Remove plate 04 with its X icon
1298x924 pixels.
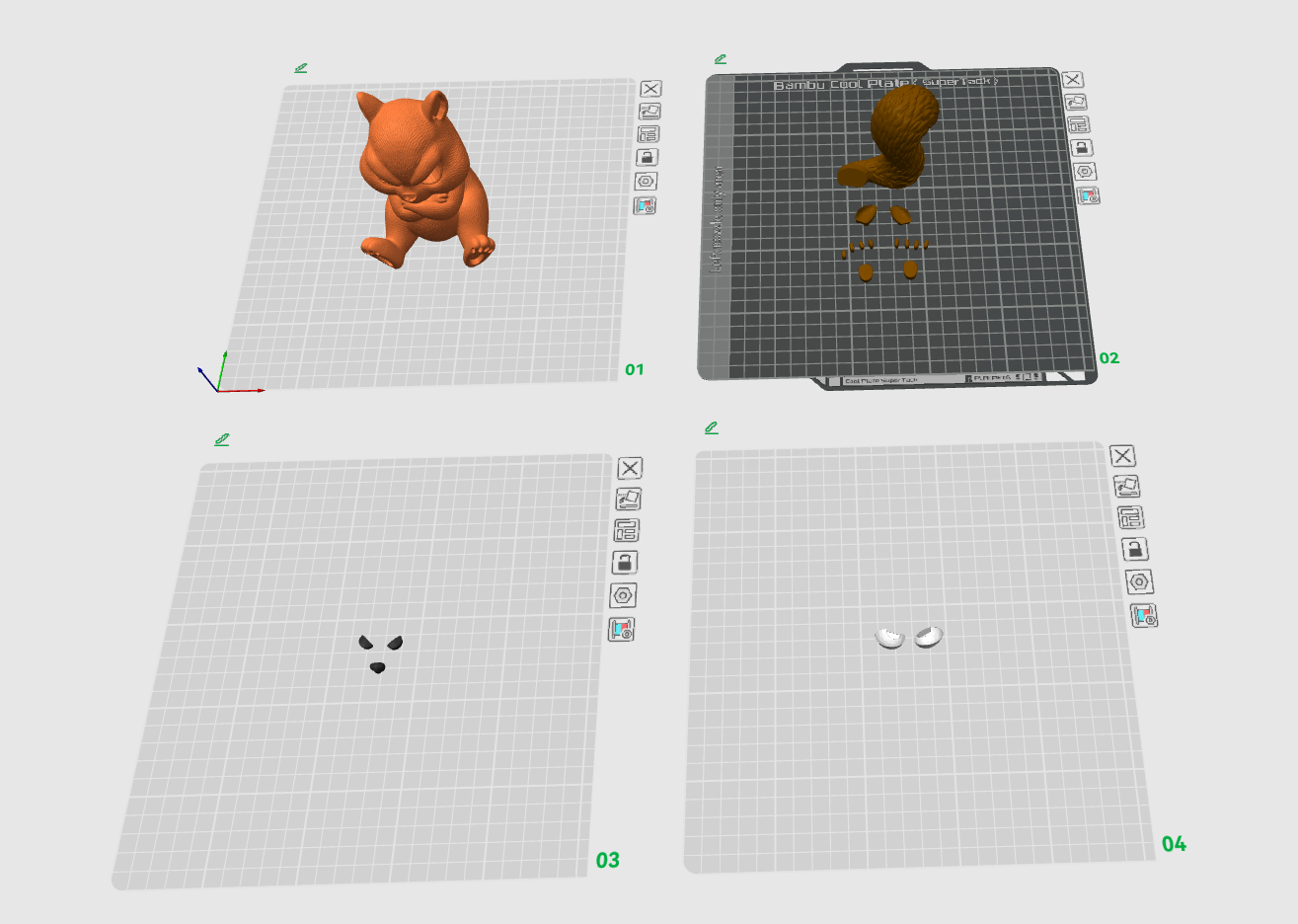[1122, 456]
